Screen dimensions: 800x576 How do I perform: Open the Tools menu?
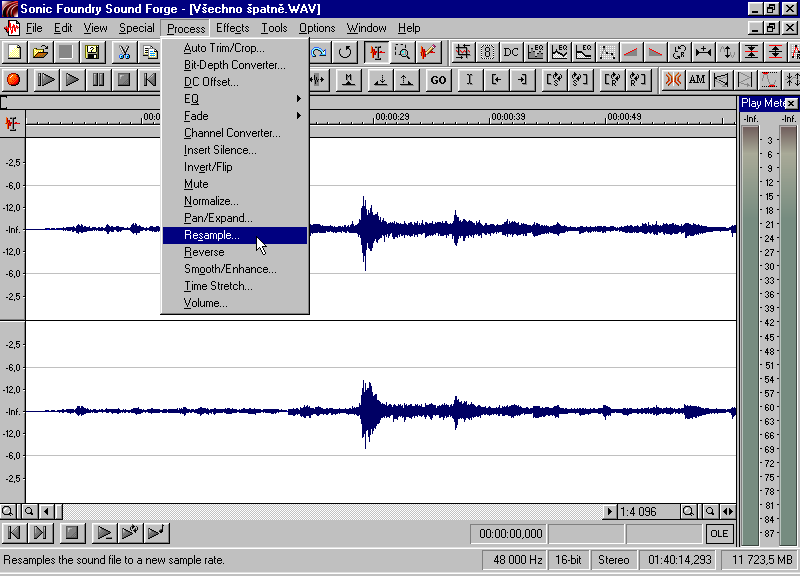274,28
